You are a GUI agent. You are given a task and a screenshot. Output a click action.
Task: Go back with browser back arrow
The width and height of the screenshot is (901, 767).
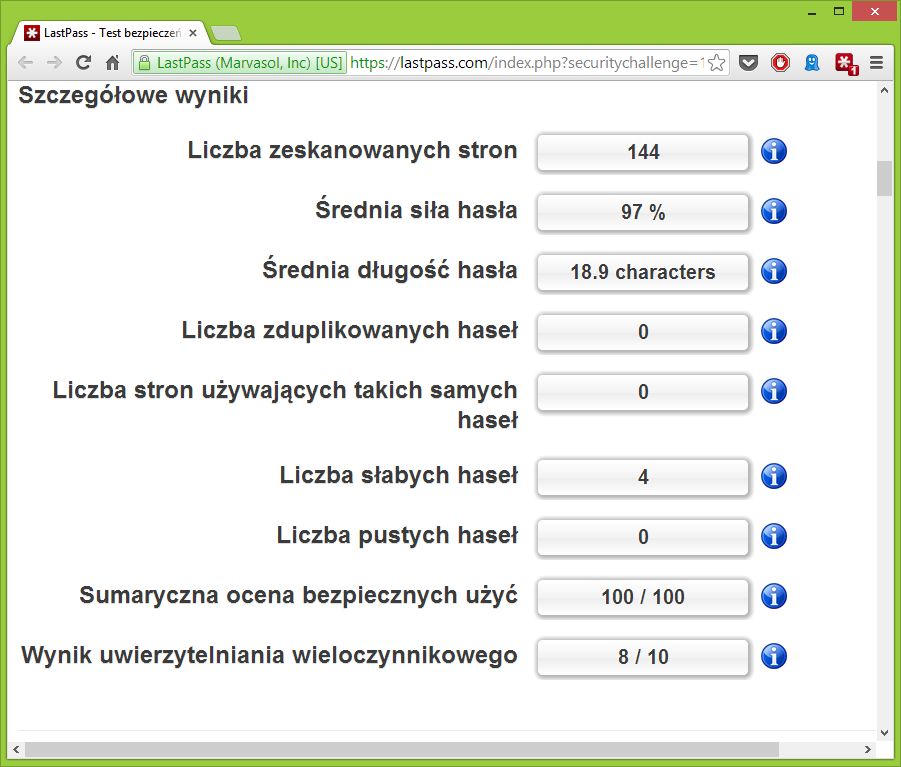pyautogui.click(x=25, y=63)
